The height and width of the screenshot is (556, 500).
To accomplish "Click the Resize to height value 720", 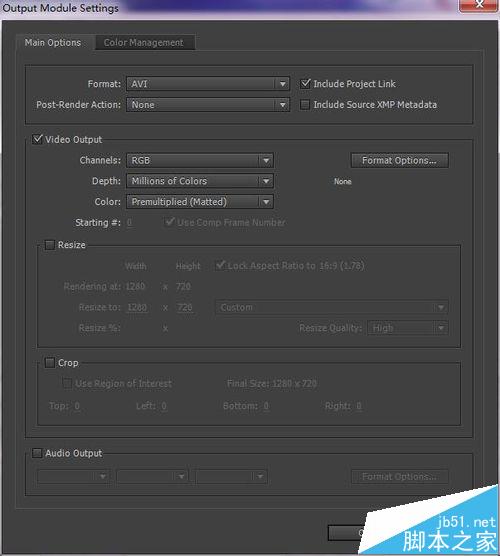I will [184, 307].
